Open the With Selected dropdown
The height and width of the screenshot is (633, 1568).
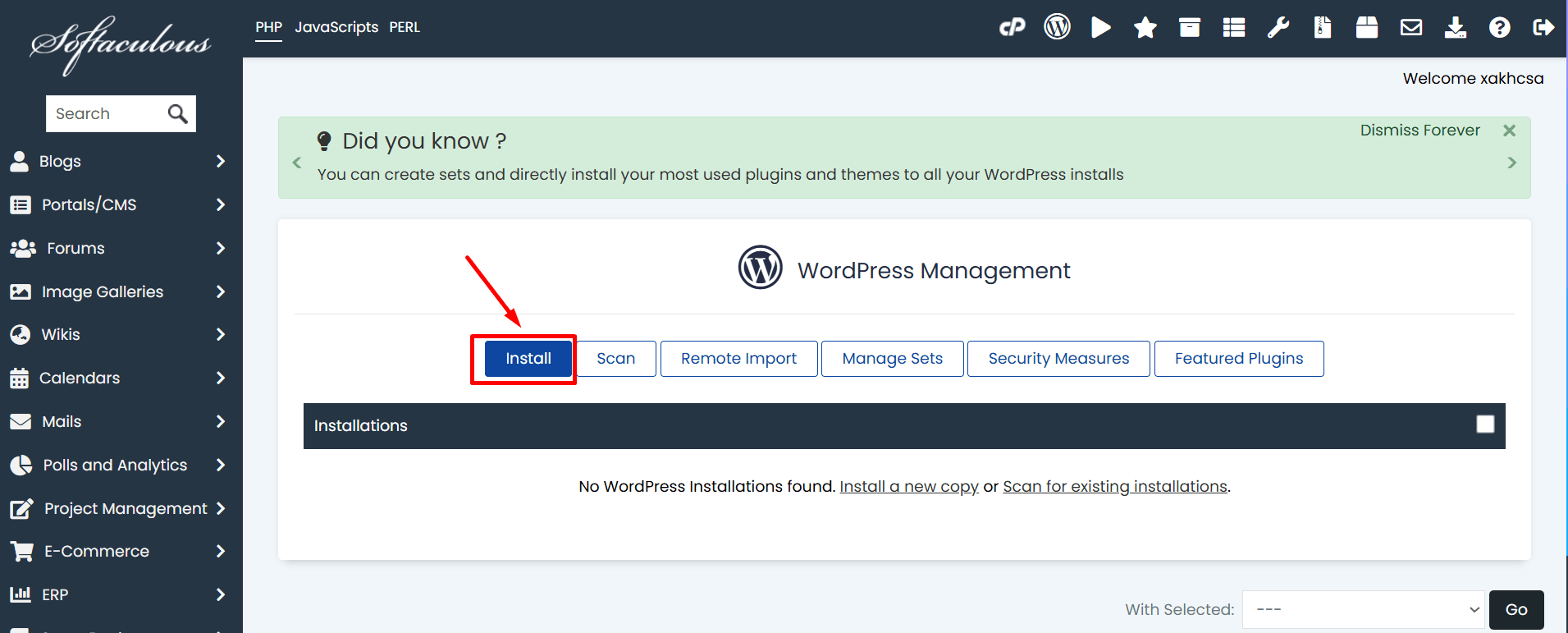pyautogui.click(x=1363, y=609)
